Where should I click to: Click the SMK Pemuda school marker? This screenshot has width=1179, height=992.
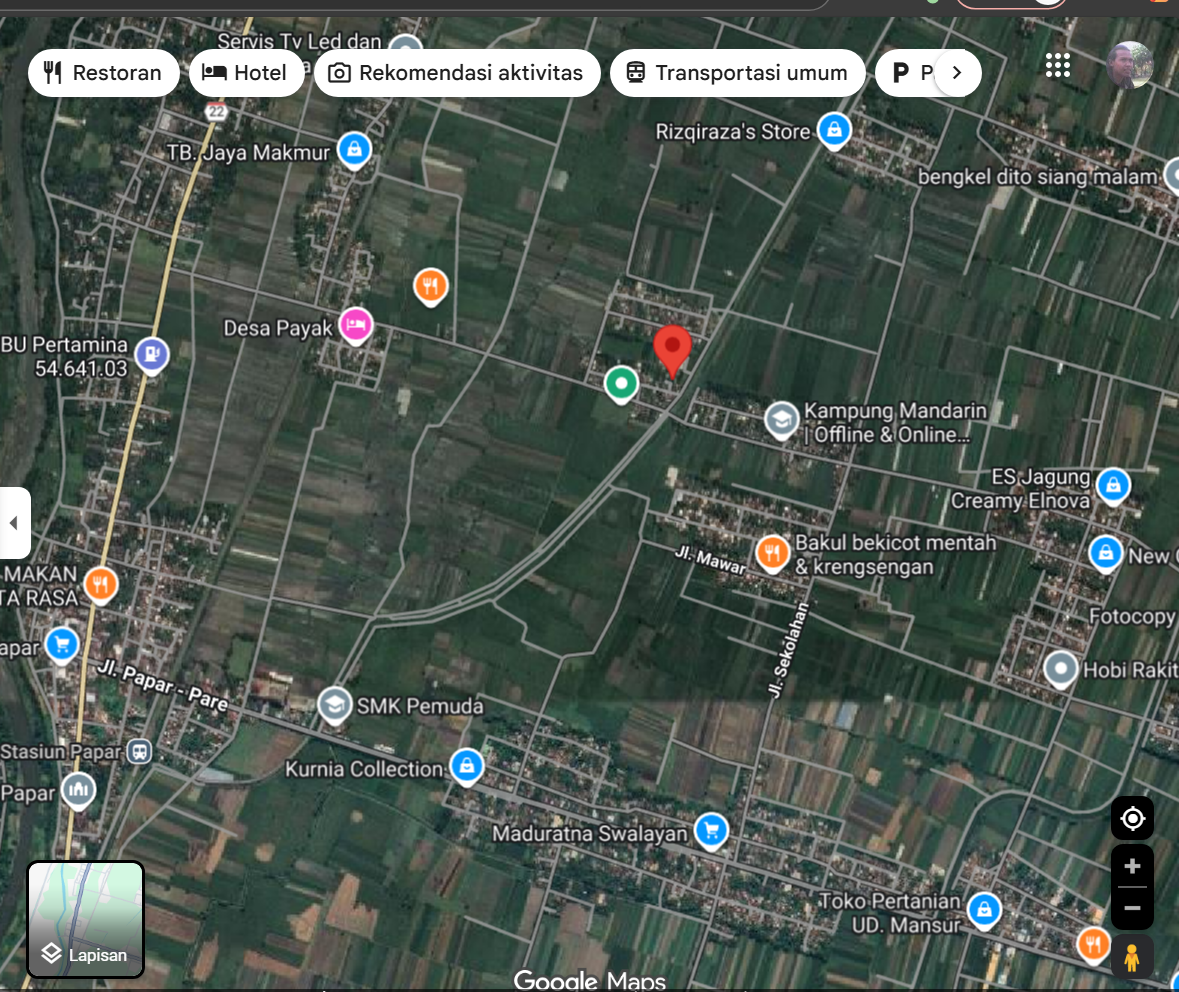point(334,705)
